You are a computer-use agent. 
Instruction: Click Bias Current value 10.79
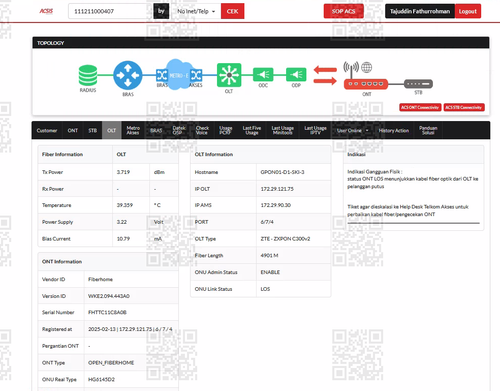pyautogui.click(x=123, y=239)
